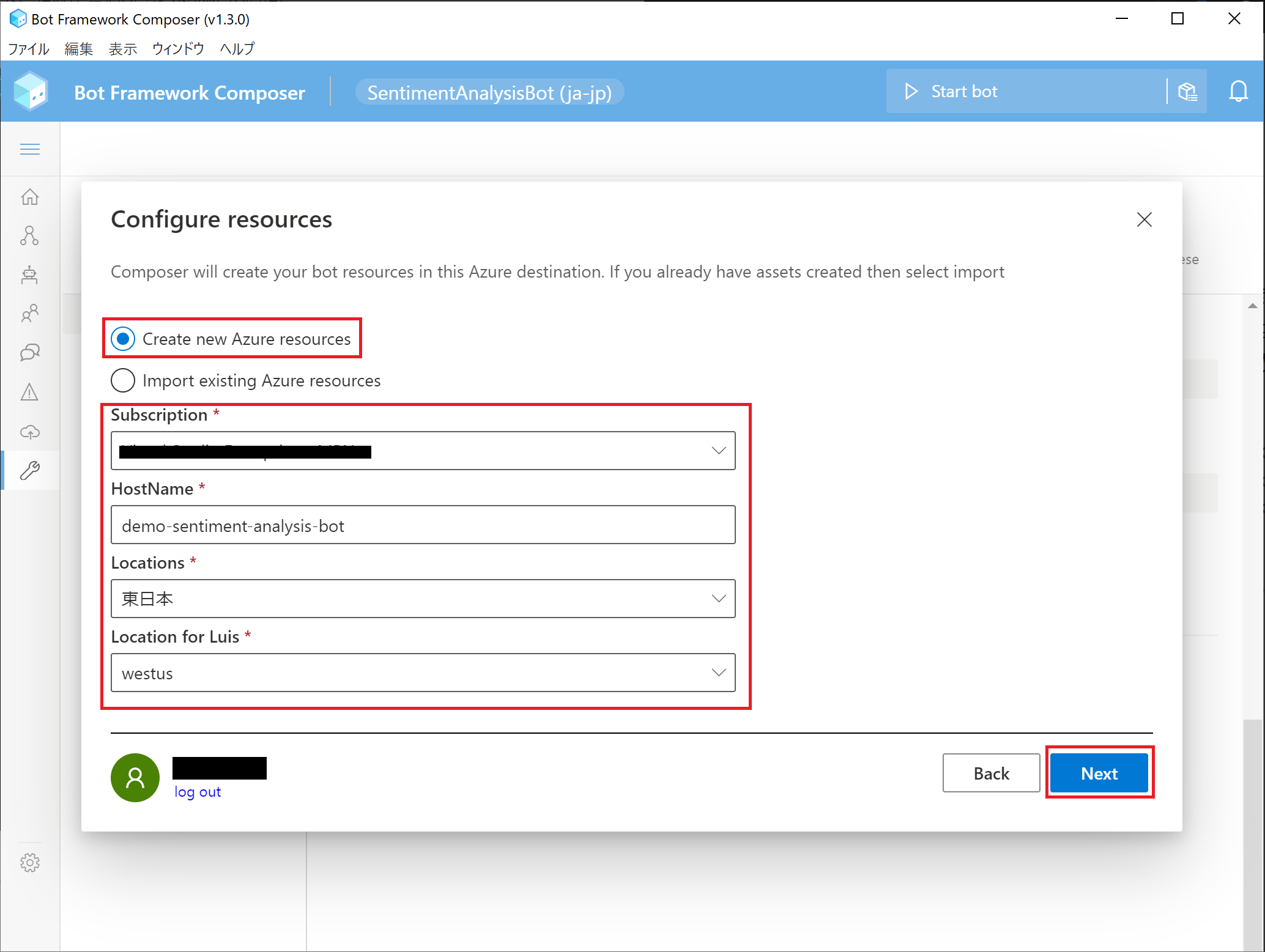Open the Home page from sidebar
This screenshot has height=952, width=1265.
[29, 197]
